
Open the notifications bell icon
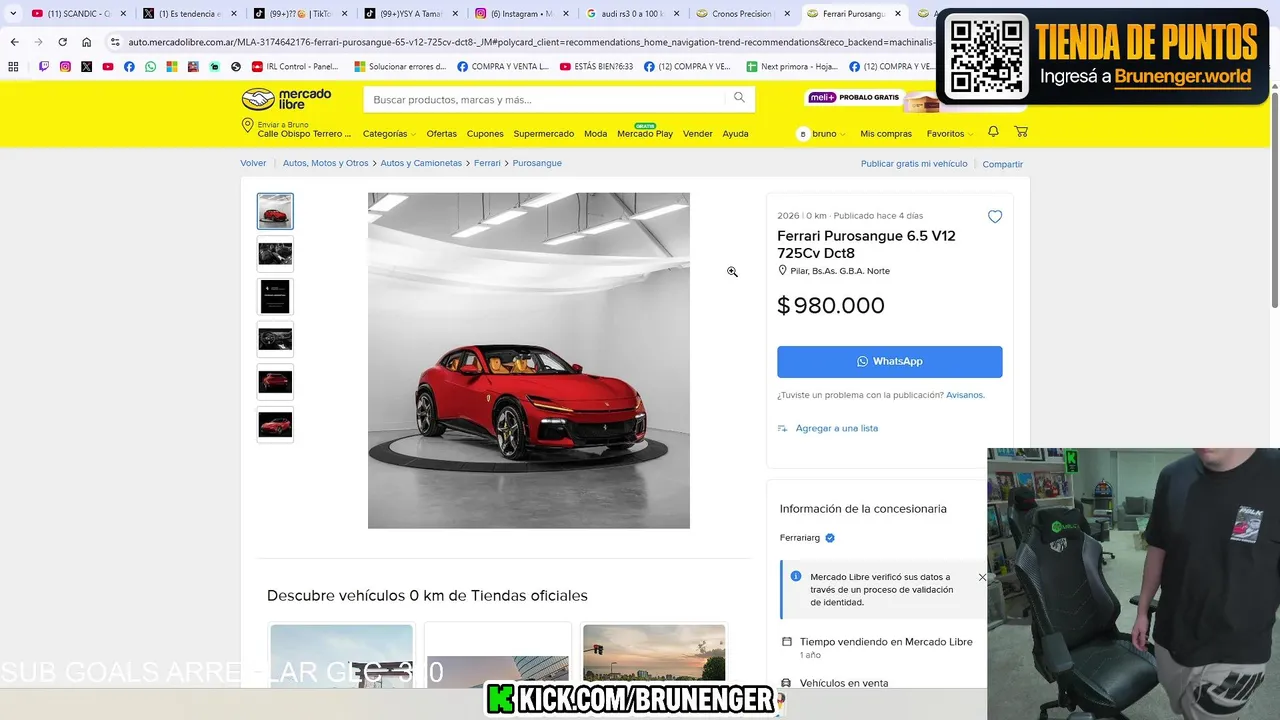point(993,132)
